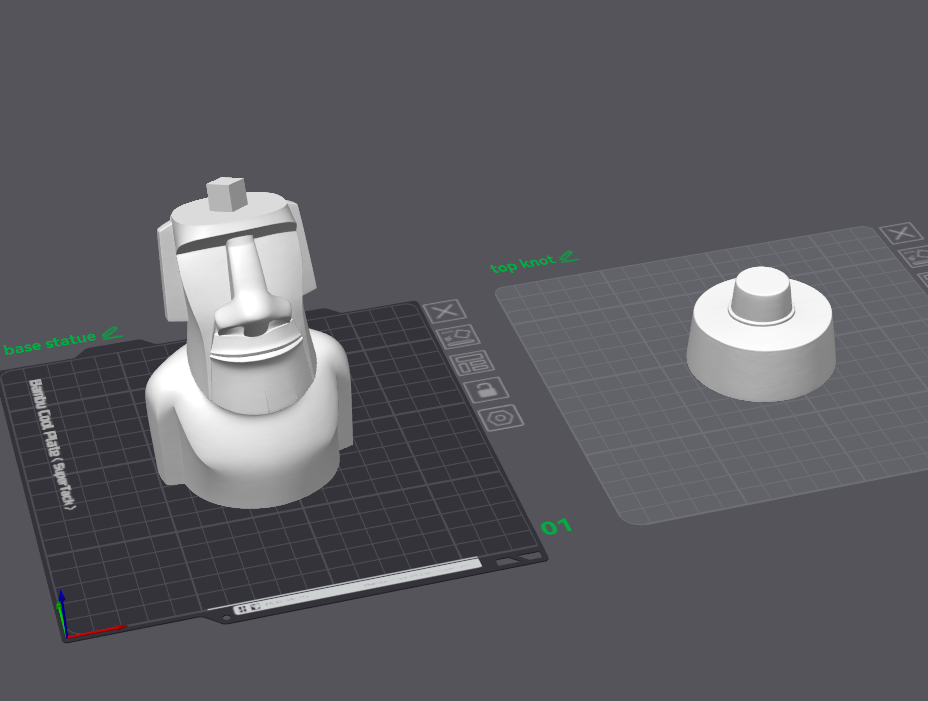Click the remove-objects X icon on plate 01
Image resolution: width=928 pixels, height=701 pixels.
[x=445, y=311]
